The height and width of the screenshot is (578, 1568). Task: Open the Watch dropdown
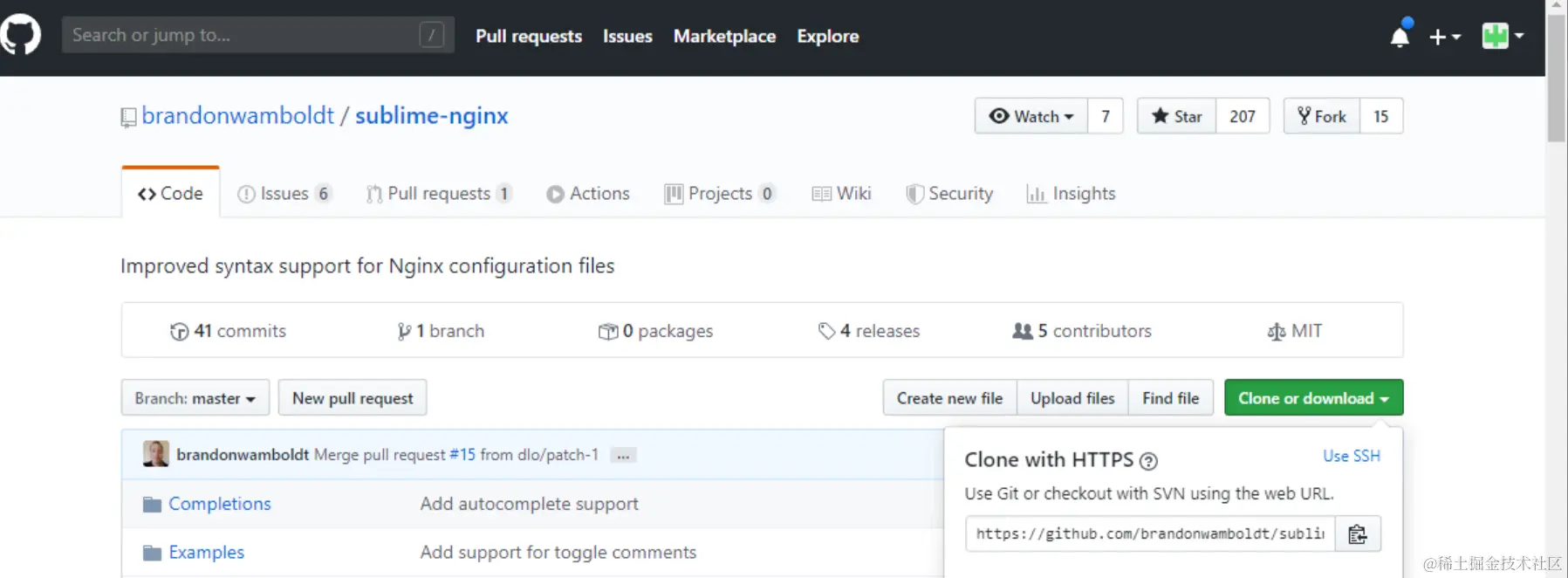pyautogui.click(x=1031, y=116)
